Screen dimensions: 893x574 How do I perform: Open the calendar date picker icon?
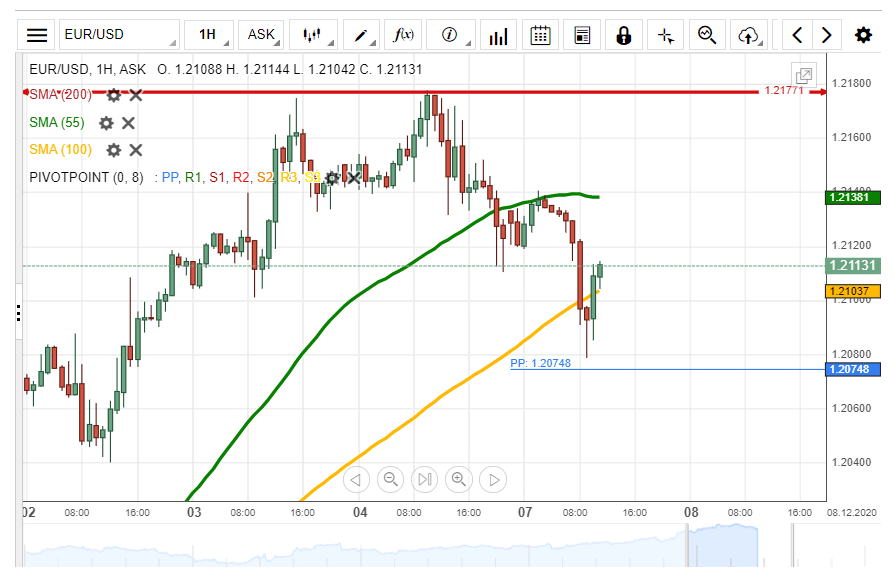click(x=540, y=35)
